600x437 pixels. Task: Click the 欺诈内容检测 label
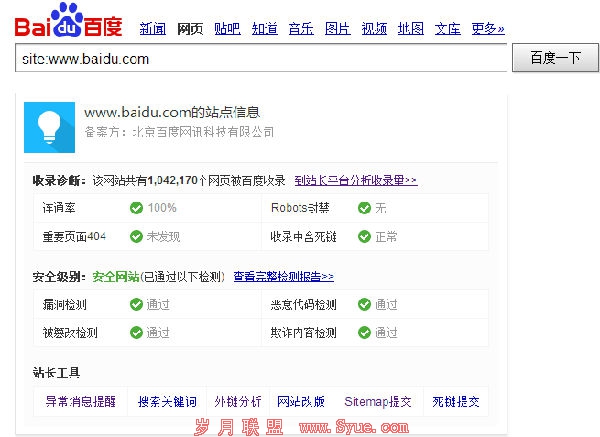(x=303, y=333)
